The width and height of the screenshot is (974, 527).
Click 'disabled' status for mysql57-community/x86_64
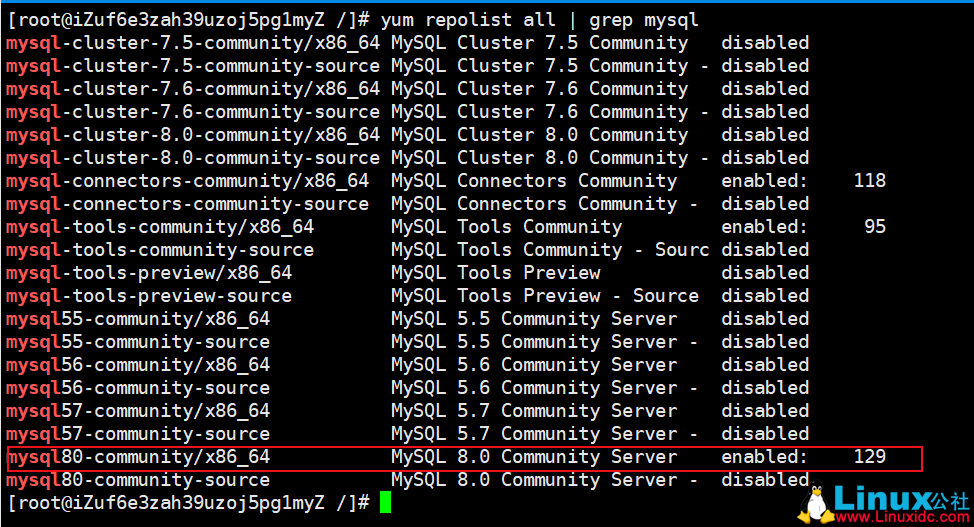[x=765, y=411]
